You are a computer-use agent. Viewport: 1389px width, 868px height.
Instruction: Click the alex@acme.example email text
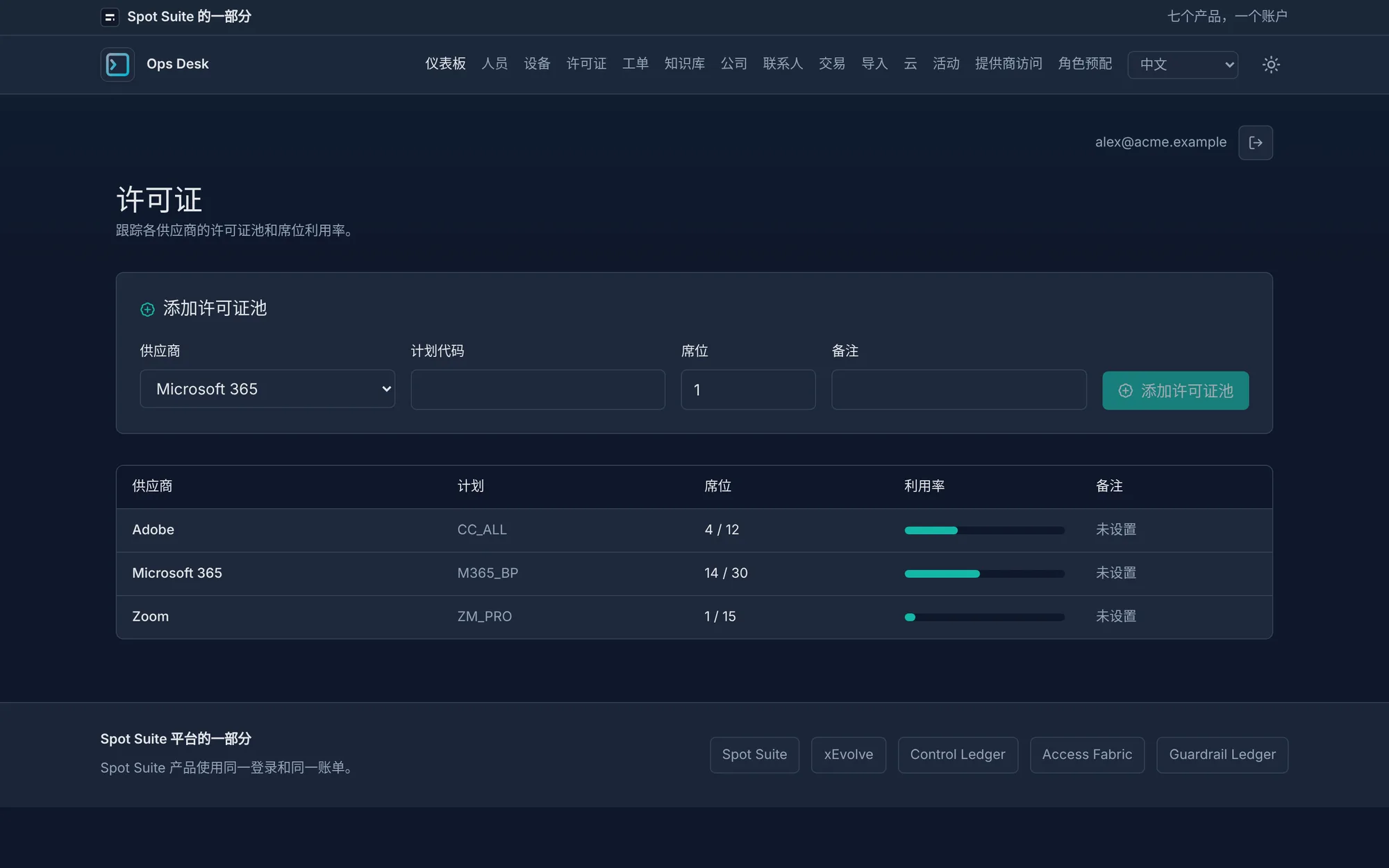point(1161,142)
